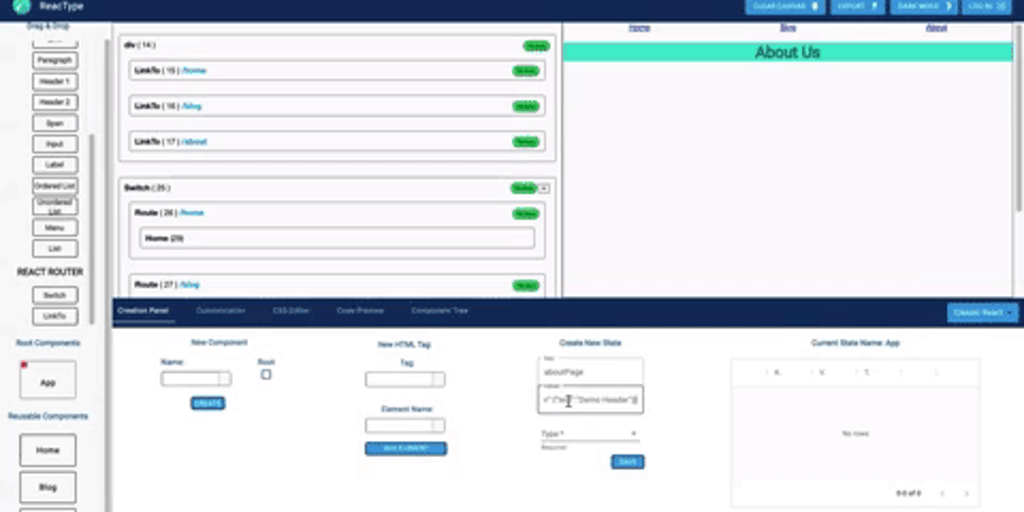Switch to the CSS Editor tab
This screenshot has height=512, width=1024.
coord(290,311)
